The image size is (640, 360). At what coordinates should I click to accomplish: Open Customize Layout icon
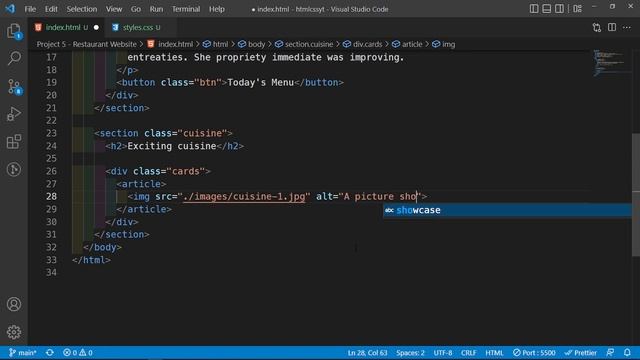(577, 9)
